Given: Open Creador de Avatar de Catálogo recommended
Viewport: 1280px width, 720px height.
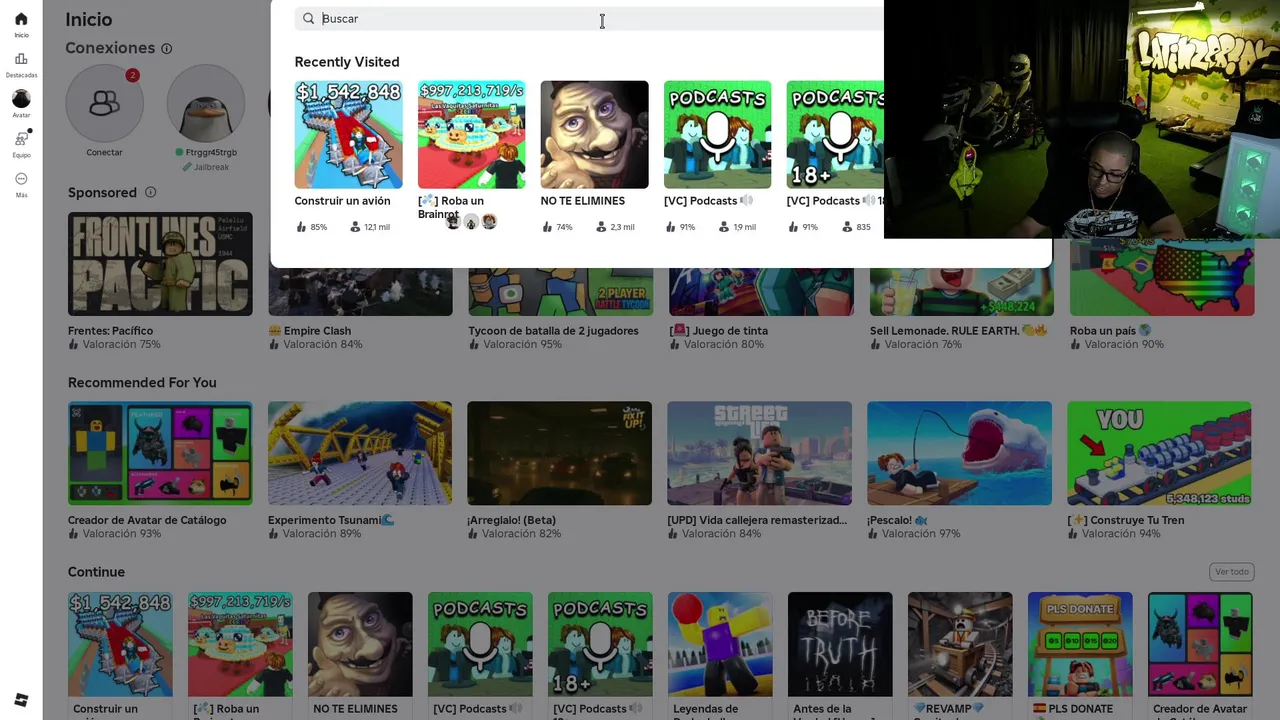Looking at the screenshot, I should point(160,453).
